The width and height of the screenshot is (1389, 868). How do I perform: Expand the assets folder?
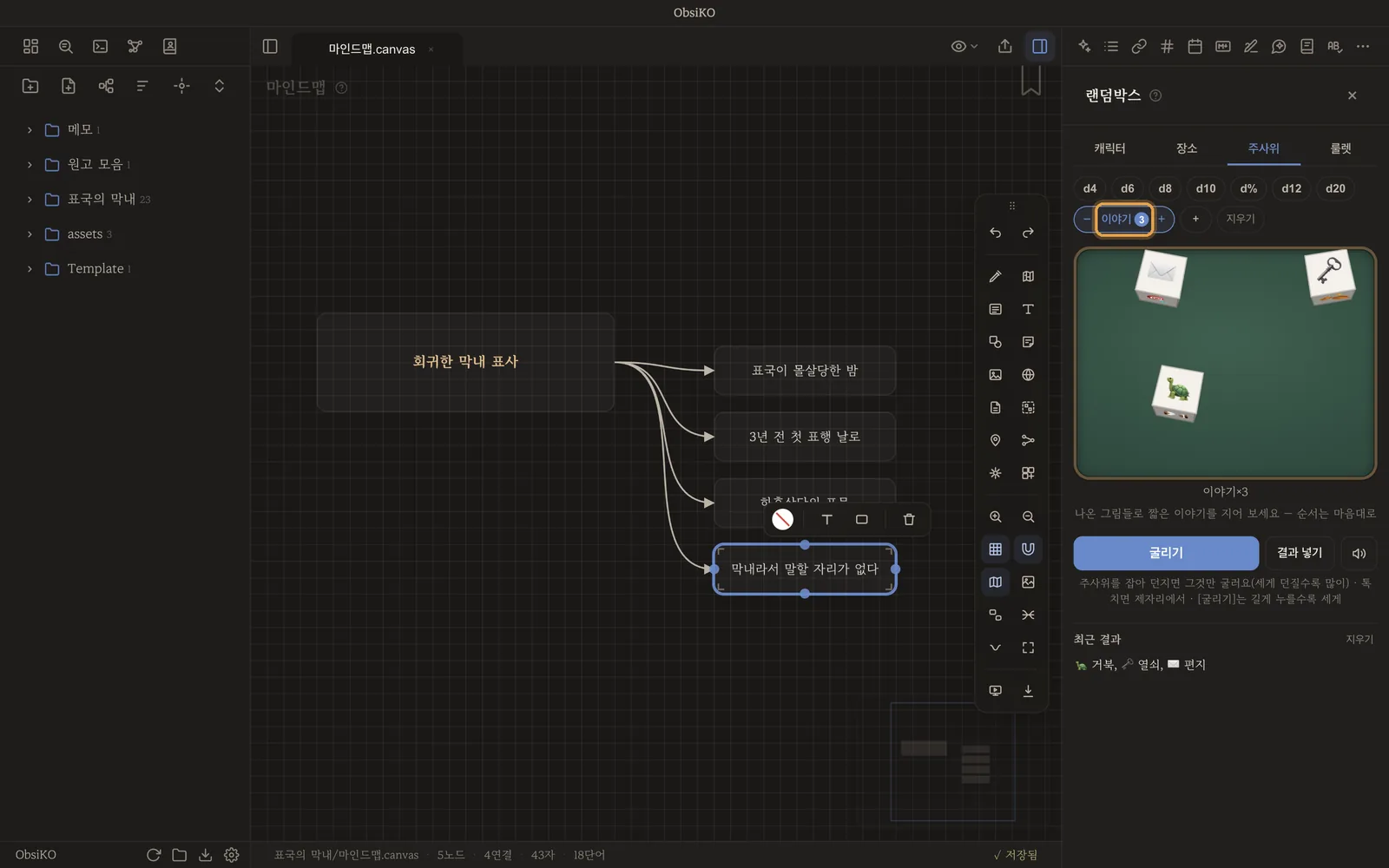pyautogui.click(x=30, y=233)
